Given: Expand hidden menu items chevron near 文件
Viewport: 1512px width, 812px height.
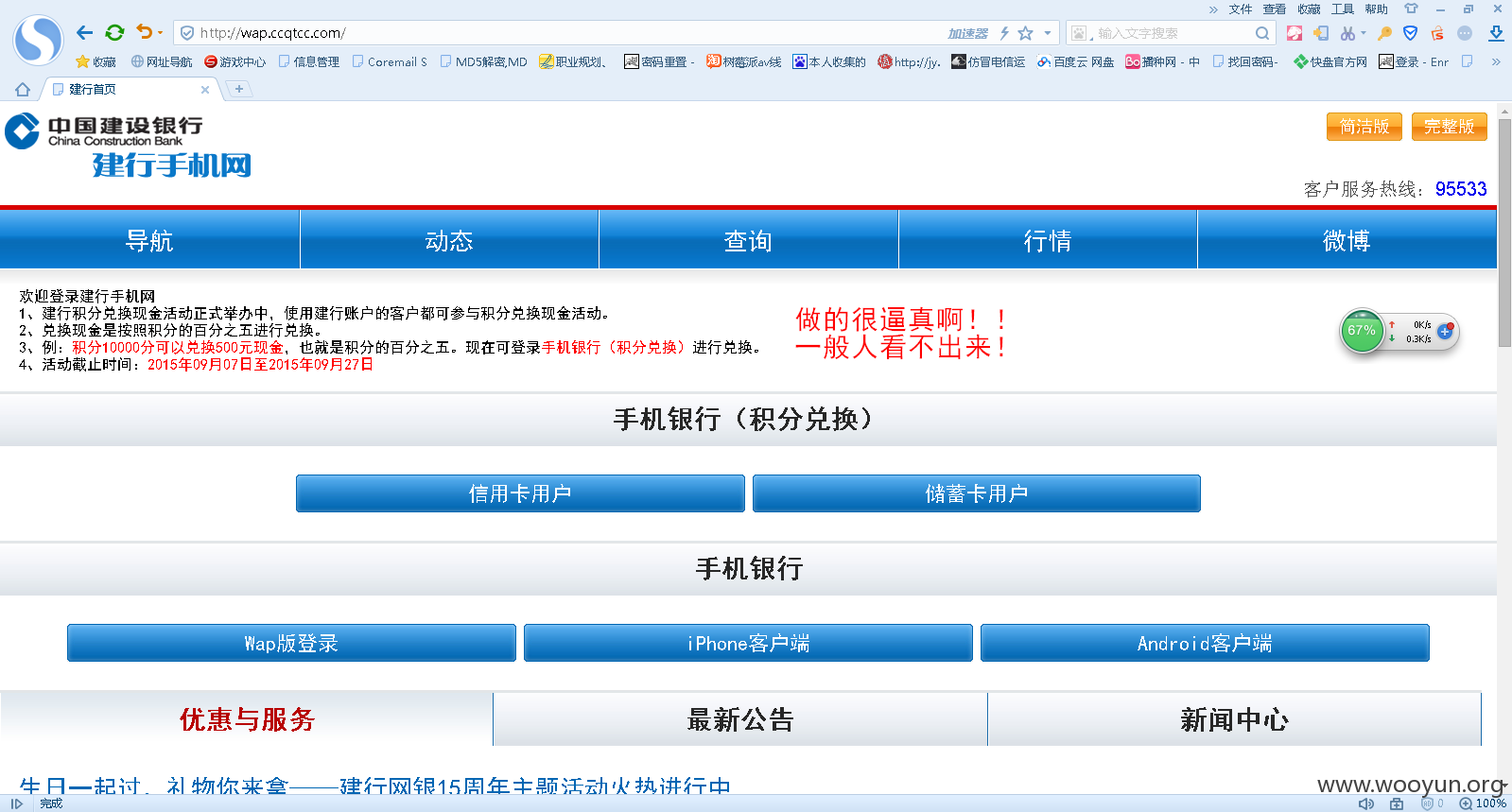Looking at the screenshot, I should coord(1213,9).
